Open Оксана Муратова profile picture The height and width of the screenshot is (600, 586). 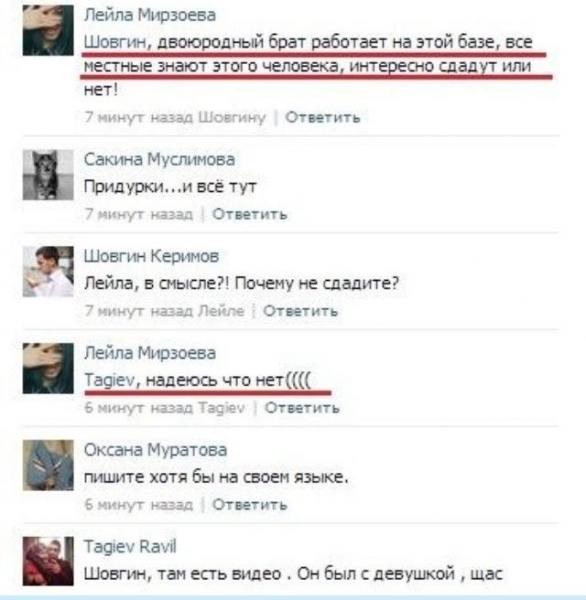click(x=48, y=465)
